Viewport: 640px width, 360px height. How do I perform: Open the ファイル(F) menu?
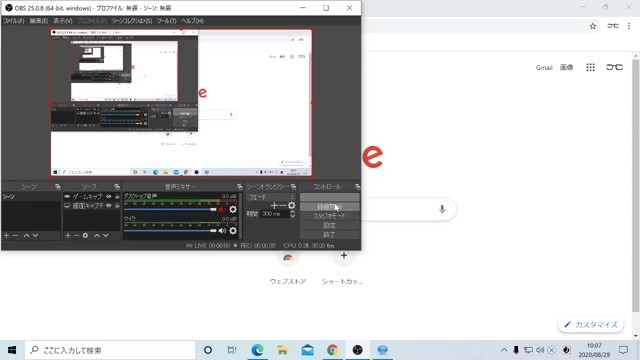point(13,21)
